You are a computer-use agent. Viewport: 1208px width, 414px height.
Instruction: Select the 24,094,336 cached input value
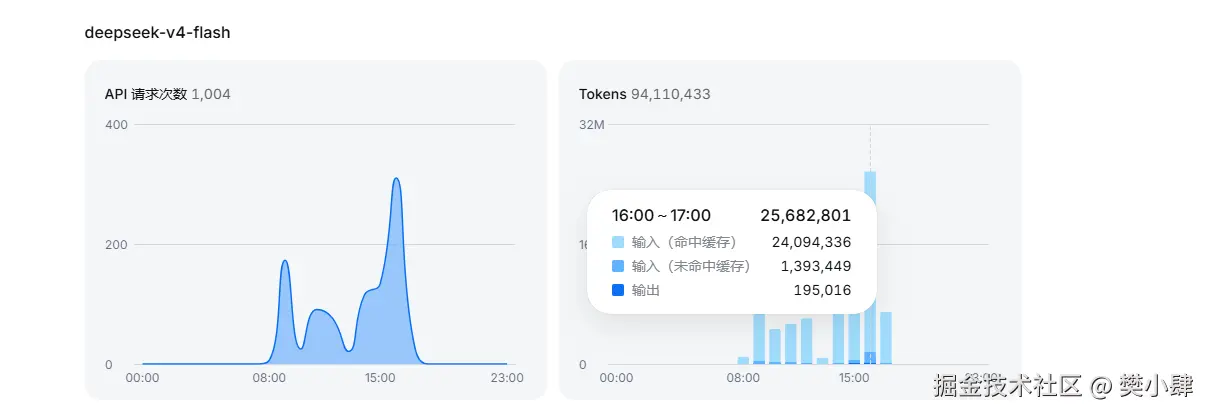pos(811,241)
